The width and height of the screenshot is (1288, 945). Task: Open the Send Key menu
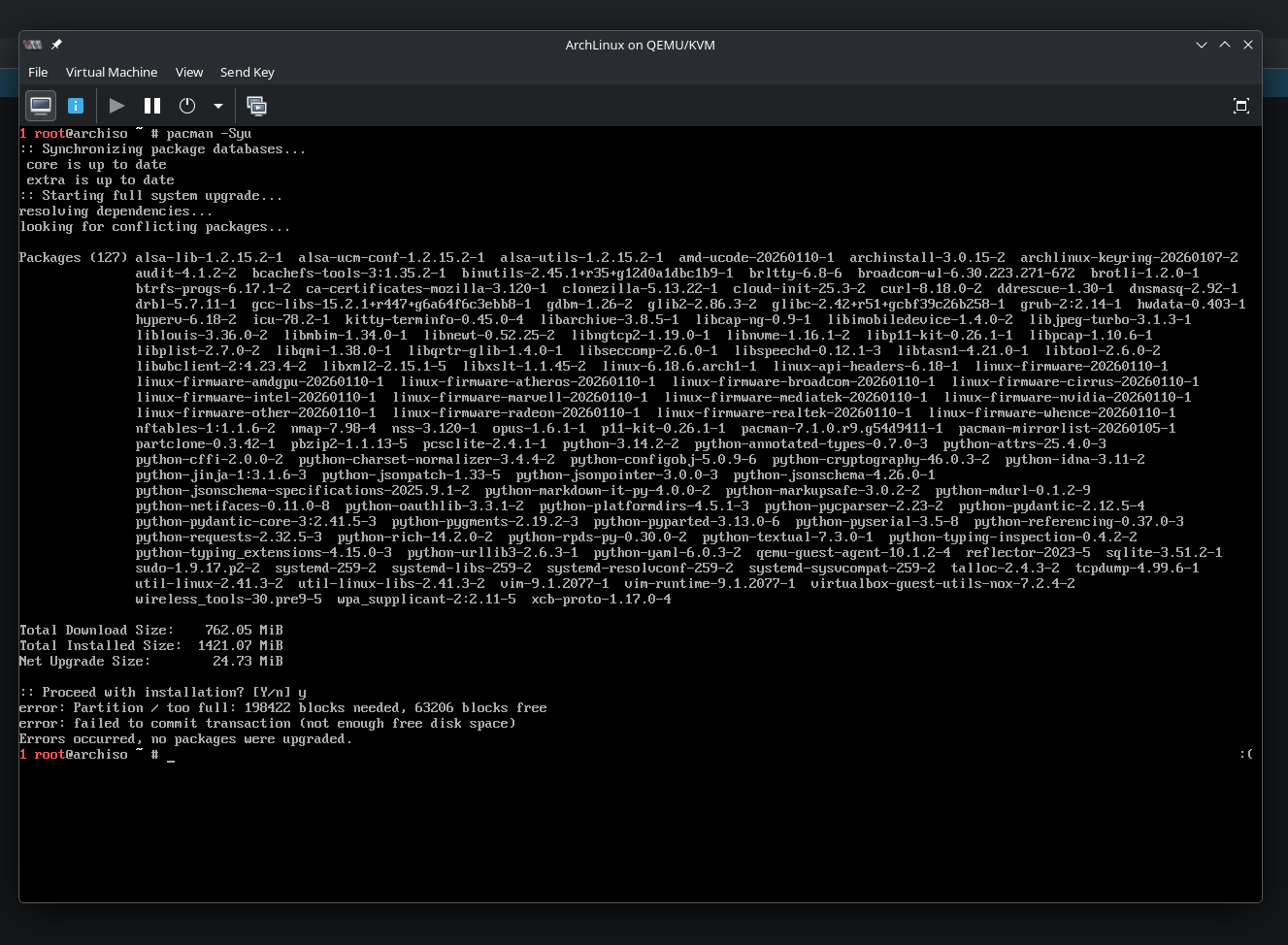tap(248, 72)
